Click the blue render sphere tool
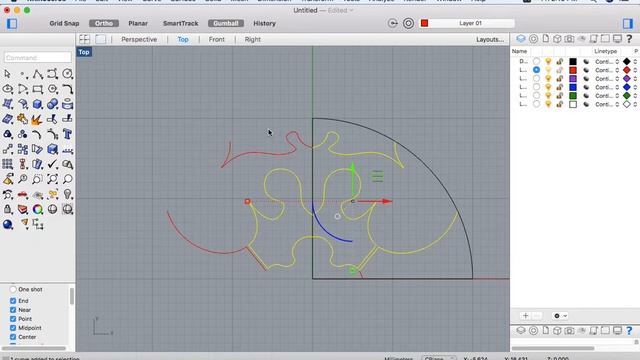 [7, 224]
